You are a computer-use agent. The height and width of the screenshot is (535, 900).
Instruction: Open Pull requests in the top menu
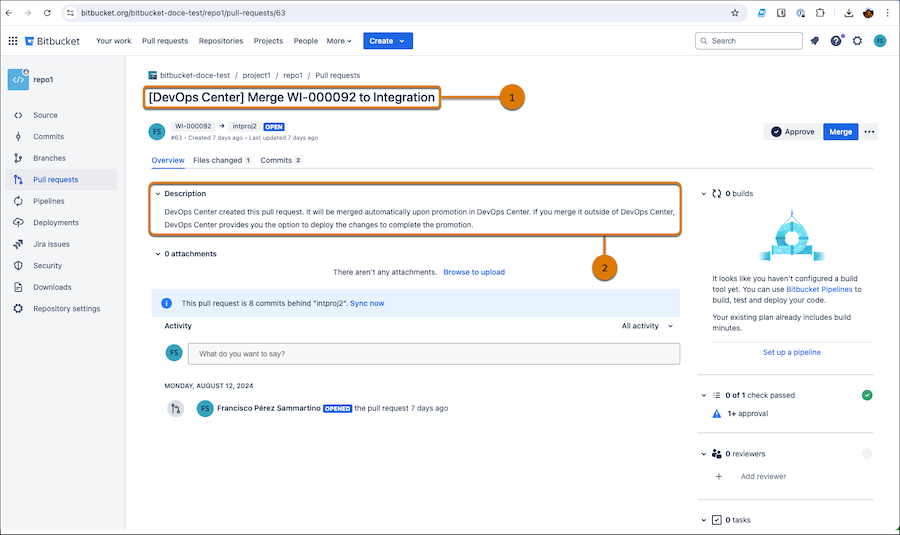tap(165, 41)
